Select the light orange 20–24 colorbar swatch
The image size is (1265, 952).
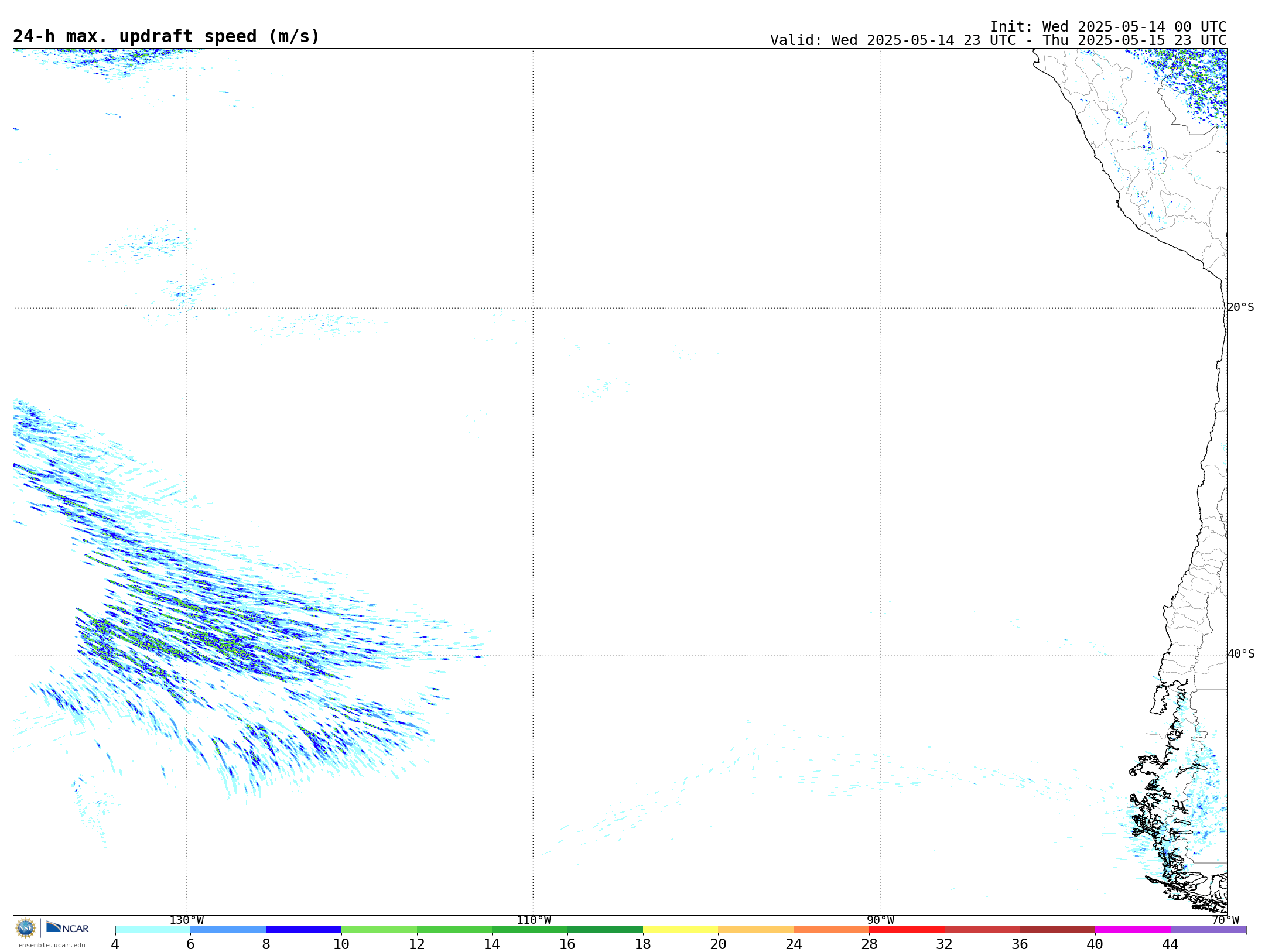(x=756, y=929)
